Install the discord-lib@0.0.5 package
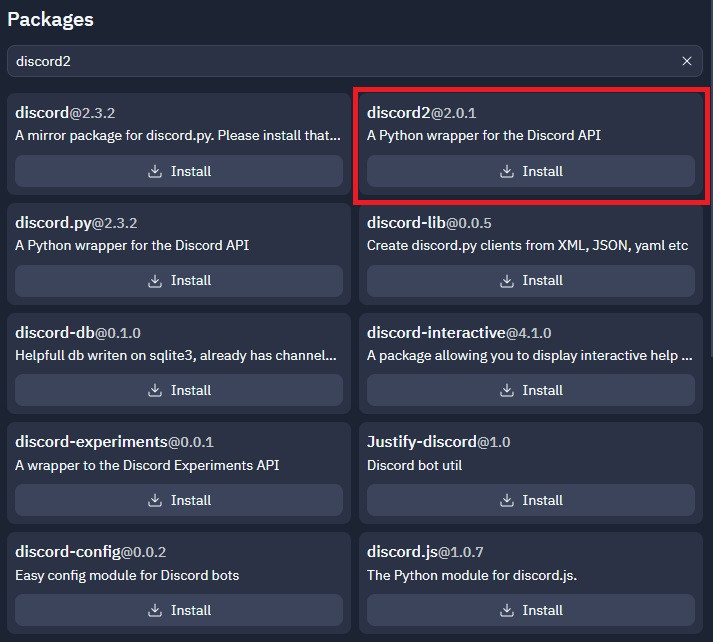713x642 pixels. click(531, 281)
